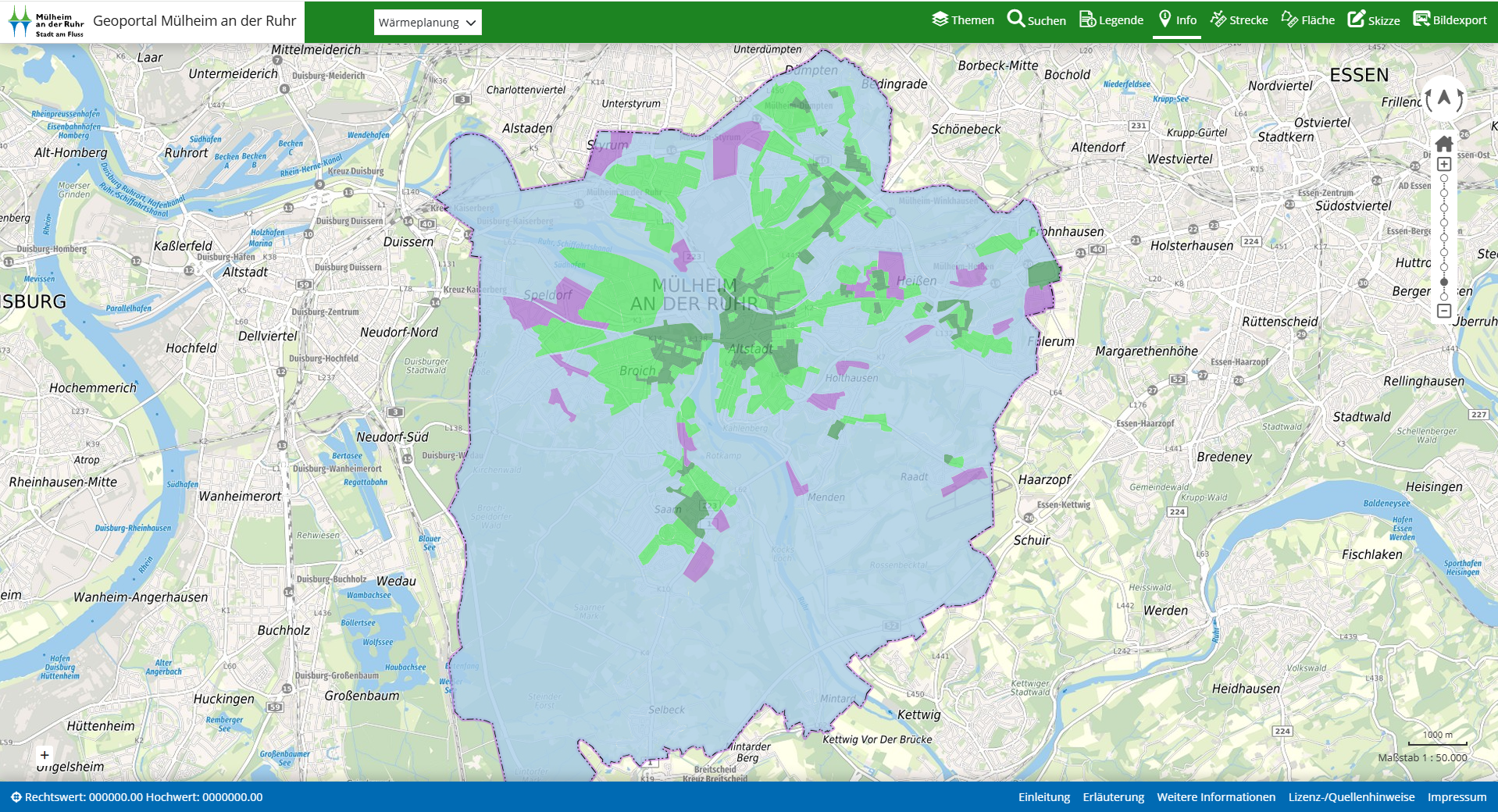Open the Wärmeplanung theme dropdown
Image resolution: width=1498 pixels, height=812 pixels.
click(x=427, y=22)
